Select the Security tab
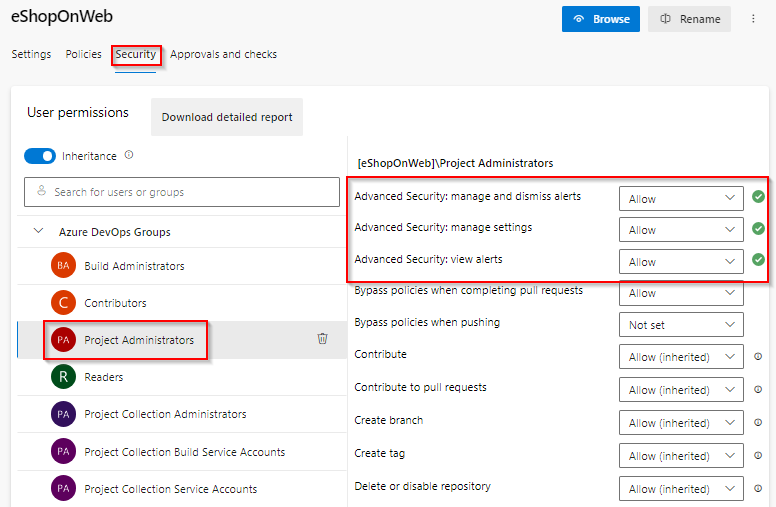Viewport: 776px width, 507px height. [136, 54]
